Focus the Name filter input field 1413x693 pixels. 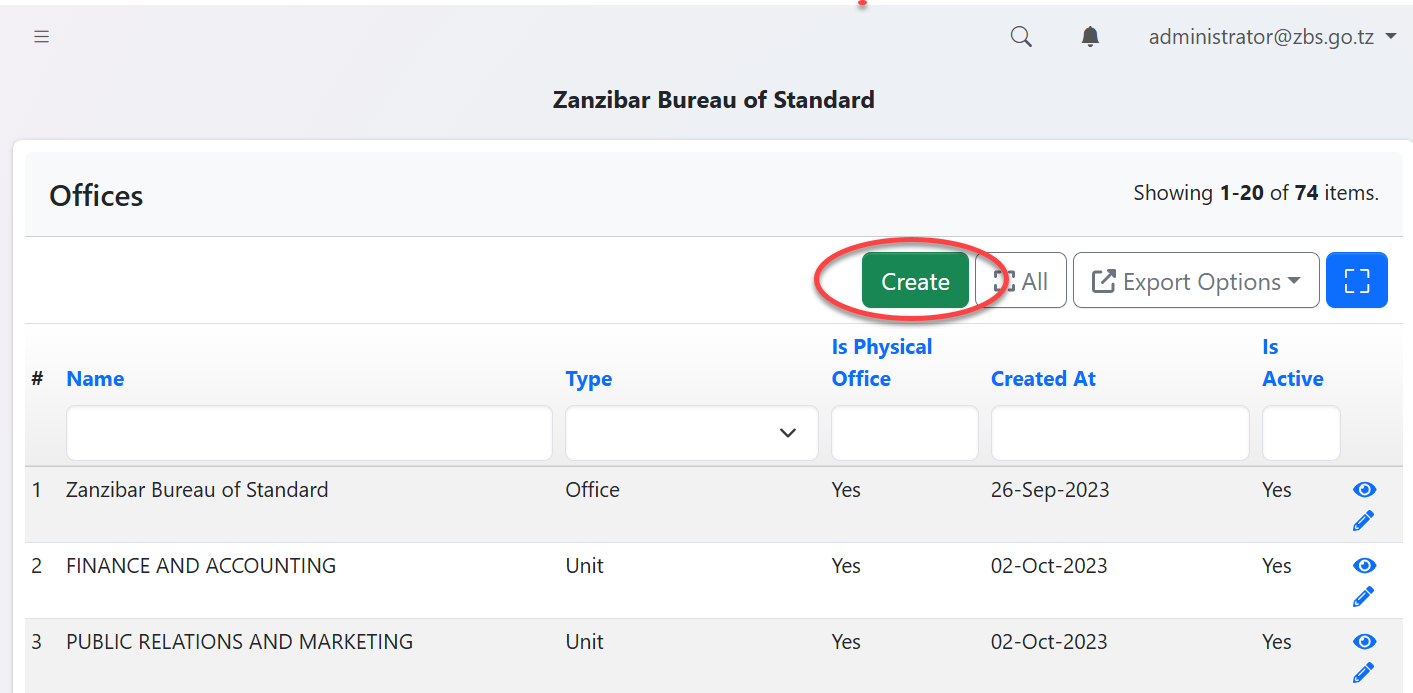309,433
